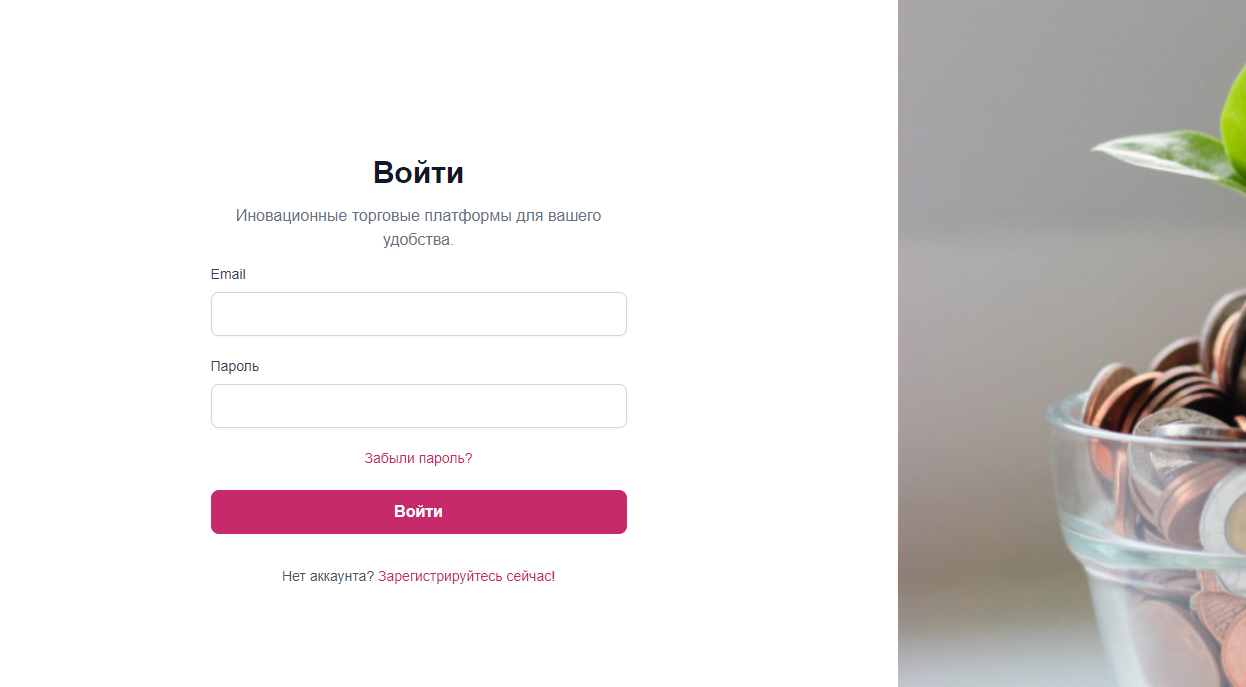The image size is (1246, 687).
Task: Click the Email field label
Action: pyautogui.click(x=228, y=274)
